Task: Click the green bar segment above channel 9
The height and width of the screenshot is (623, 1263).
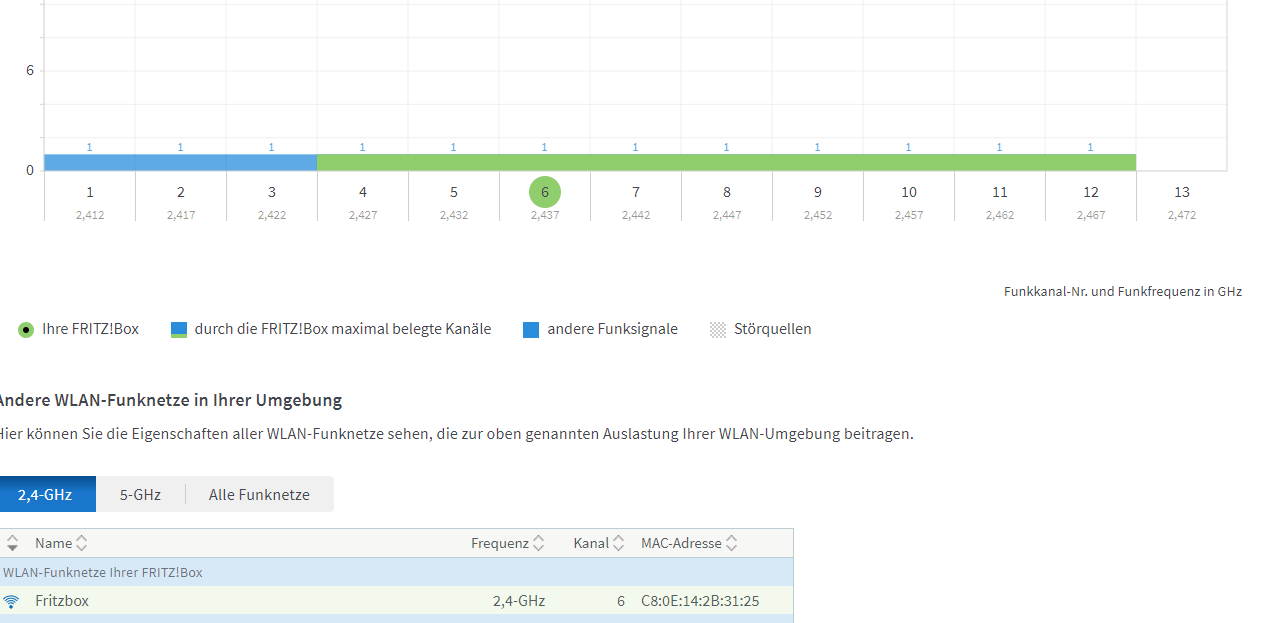Action: point(818,162)
